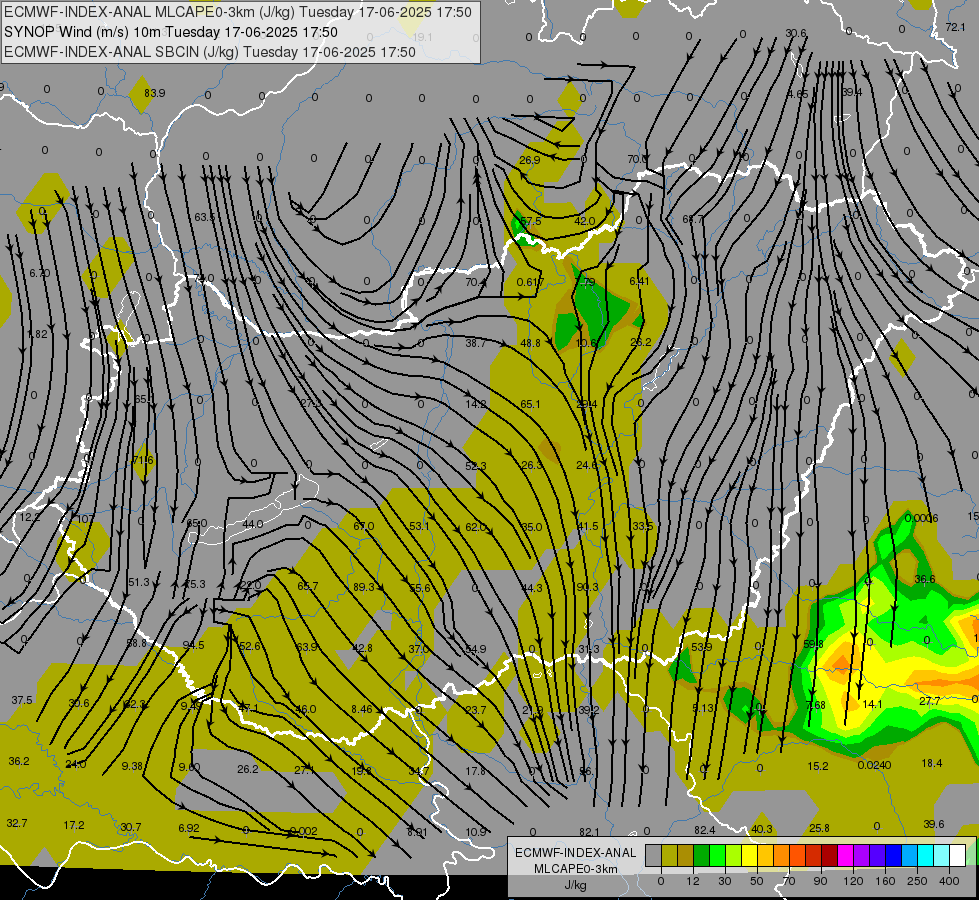Click the map value 44.0

[x=253, y=524]
